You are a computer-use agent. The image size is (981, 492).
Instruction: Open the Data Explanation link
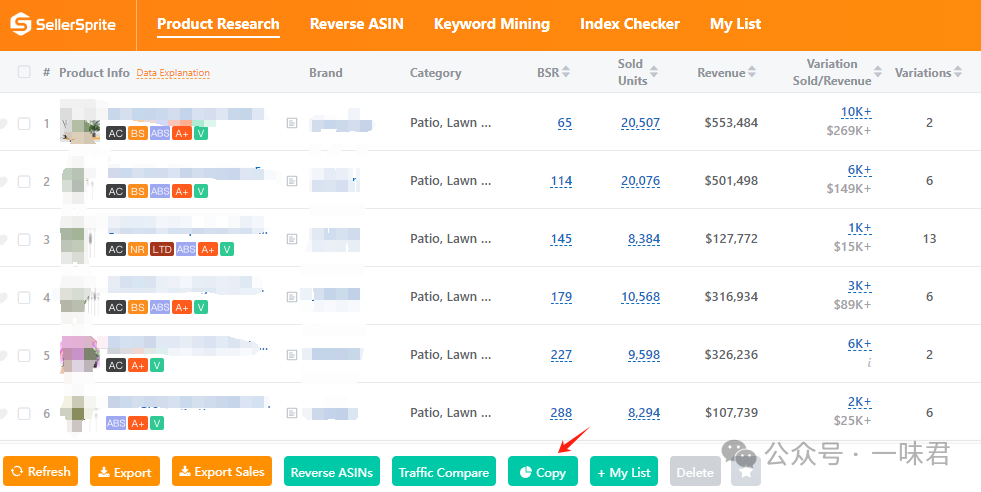click(173, 73)
